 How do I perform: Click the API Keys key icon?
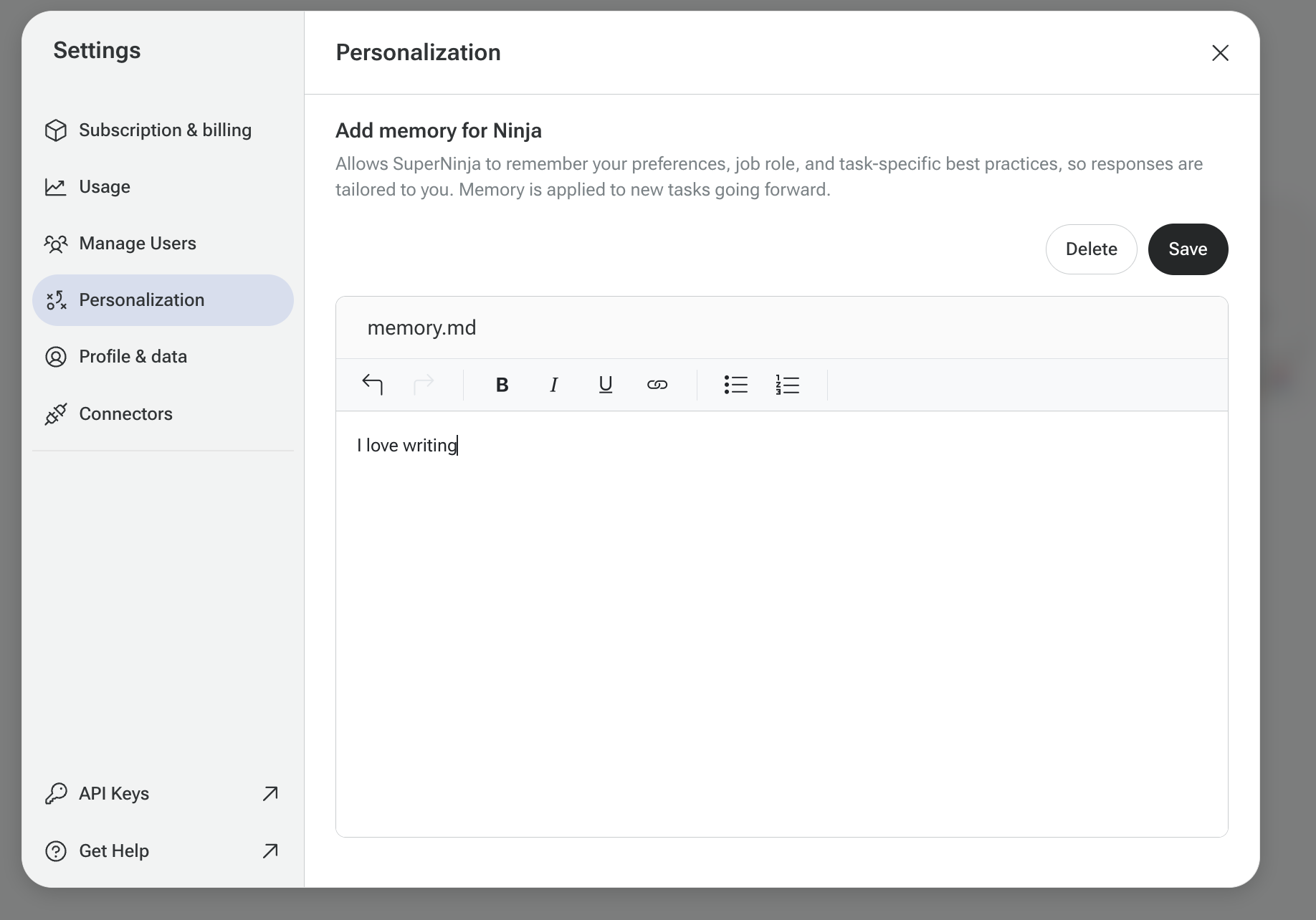coord(56,793)
